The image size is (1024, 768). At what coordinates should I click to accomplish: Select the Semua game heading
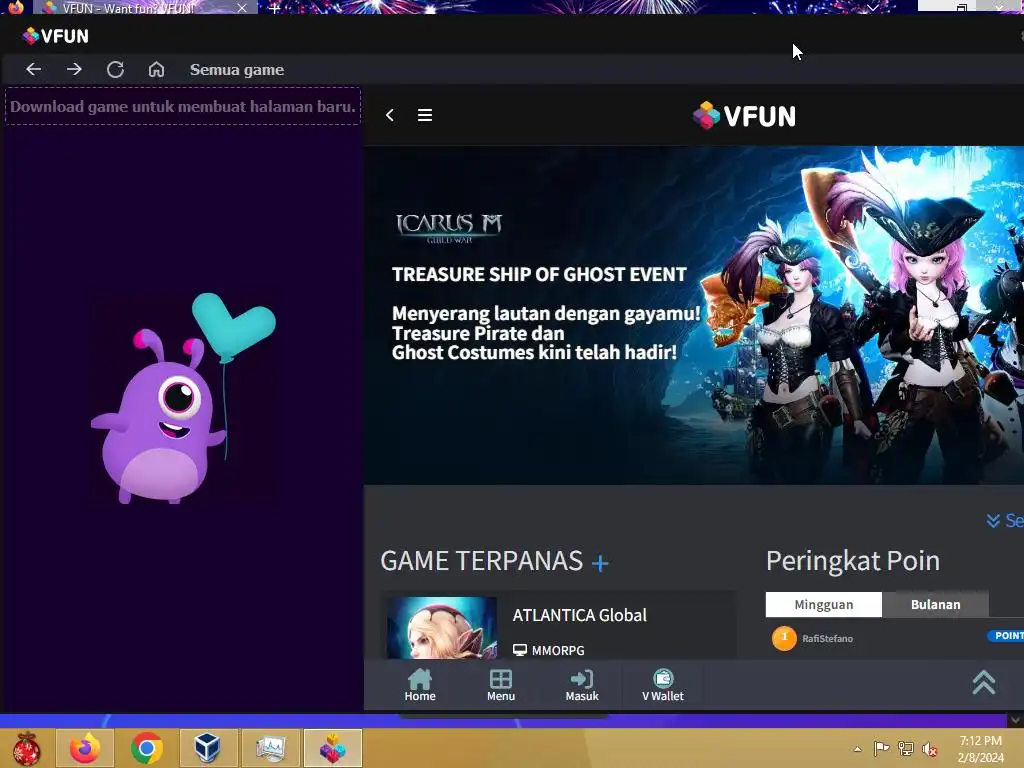tap(237, 70)
